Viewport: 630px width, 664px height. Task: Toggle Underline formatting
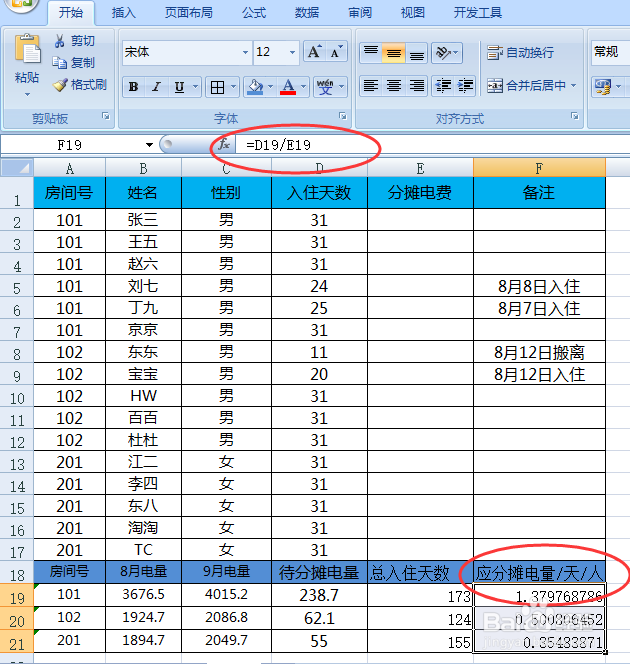tap(180, 87)
